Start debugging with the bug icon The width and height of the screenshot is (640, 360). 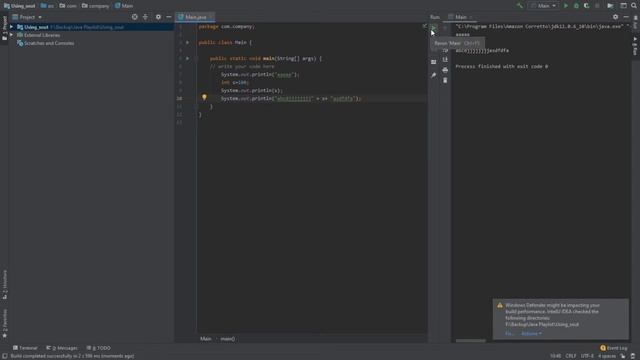click(x=576, y=6)
